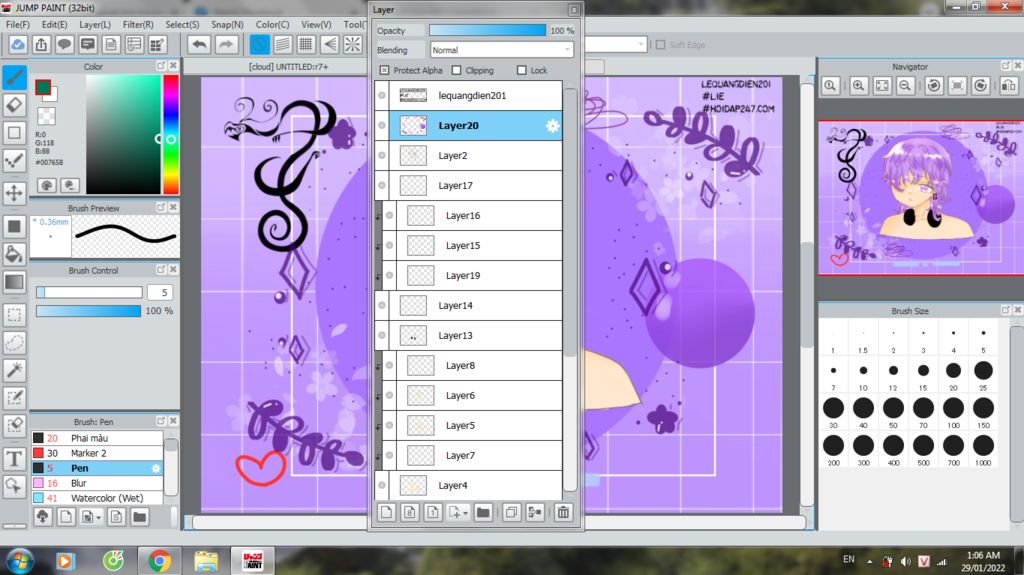Zoom out within Navigator panel

pyautogui.click(x=905, y=86)
